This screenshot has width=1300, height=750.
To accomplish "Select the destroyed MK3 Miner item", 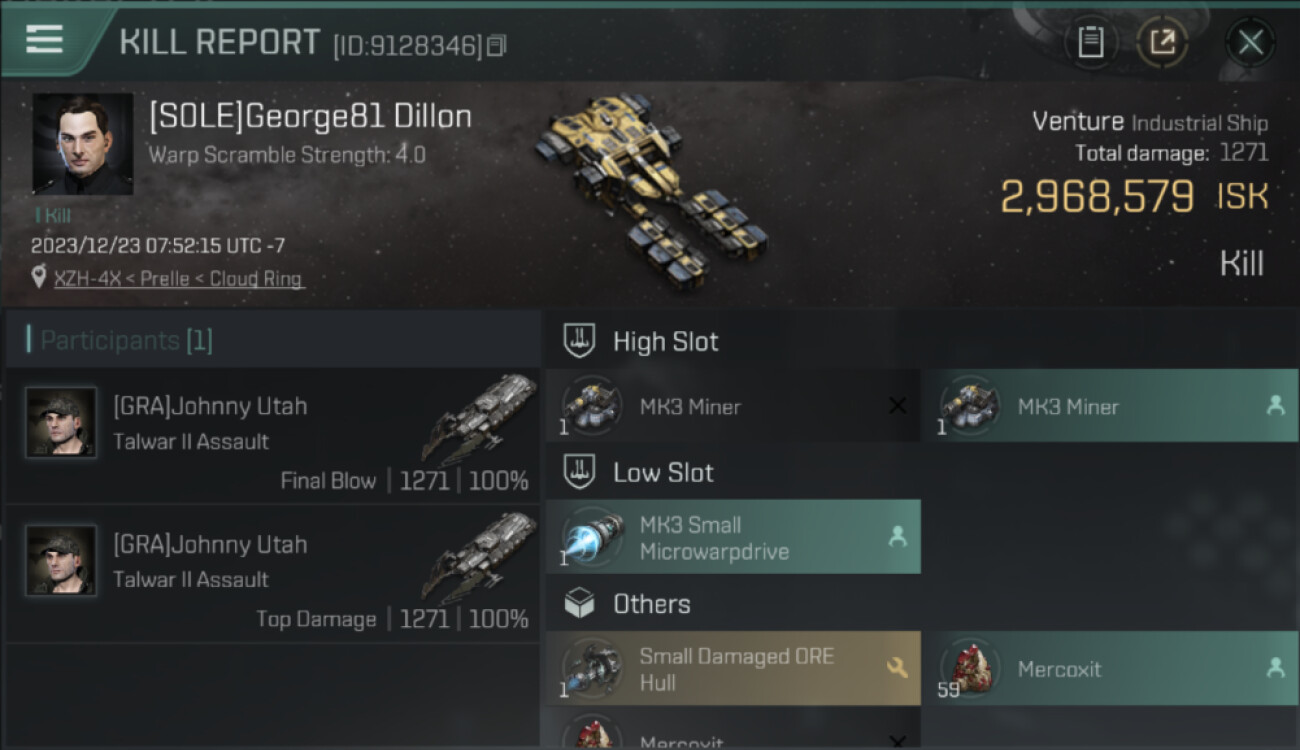I will pyautogui.click(x=733, y=407).
